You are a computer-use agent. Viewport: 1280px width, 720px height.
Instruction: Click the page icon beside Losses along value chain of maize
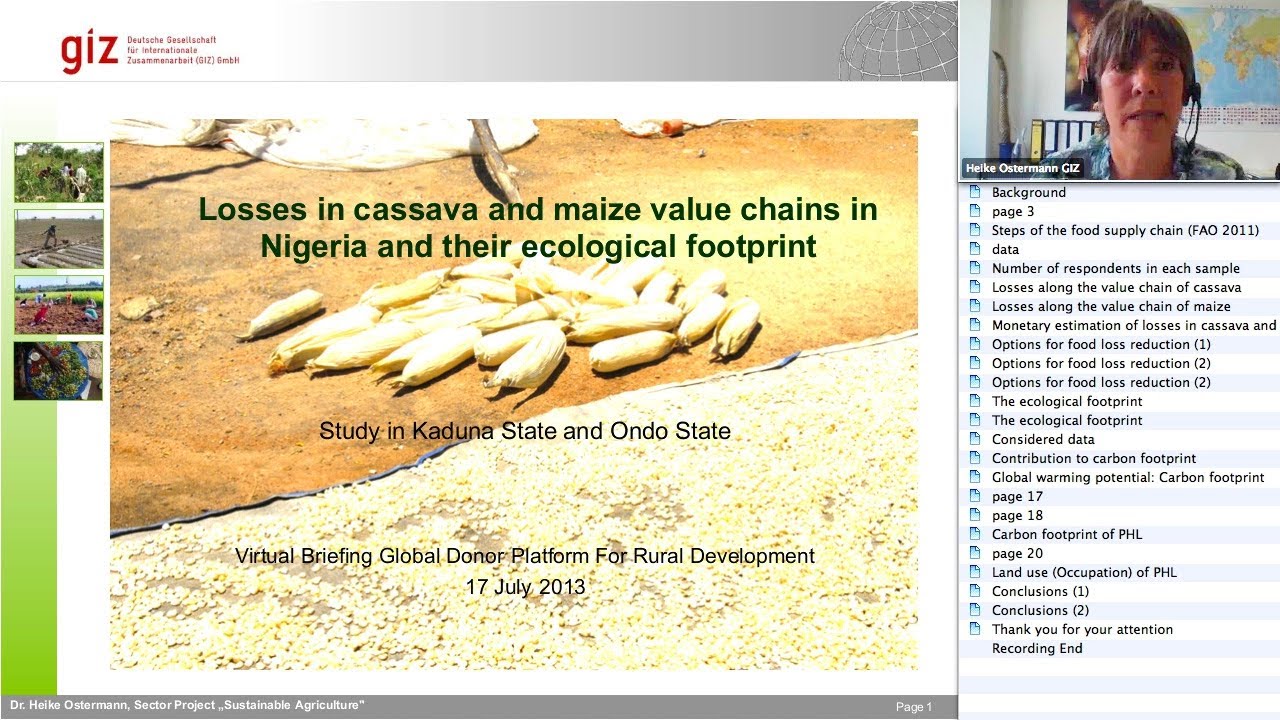coord(975,306)
